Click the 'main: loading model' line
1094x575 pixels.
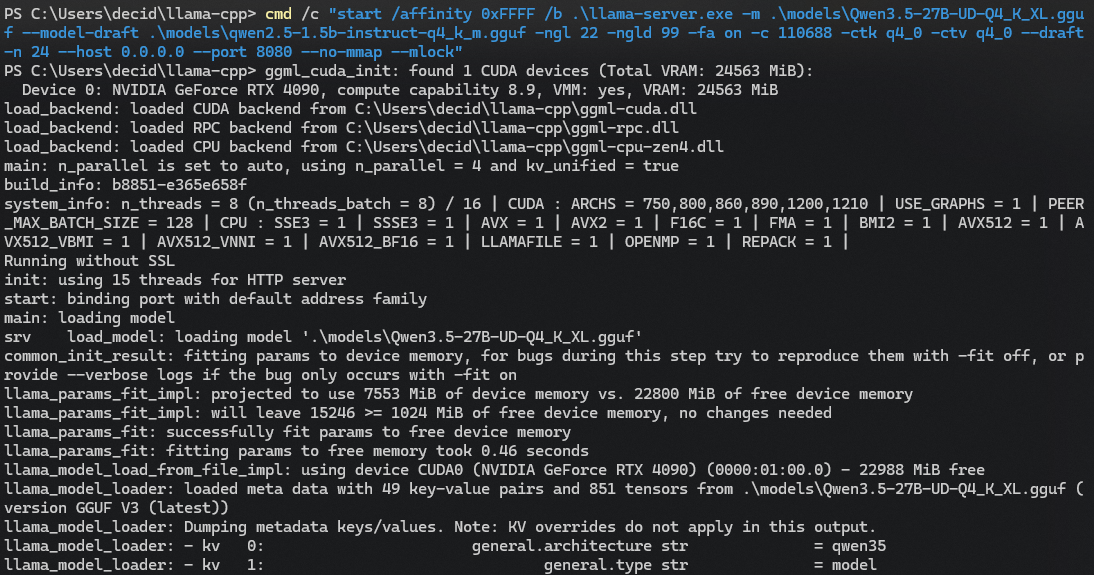[x=89, y=318]
